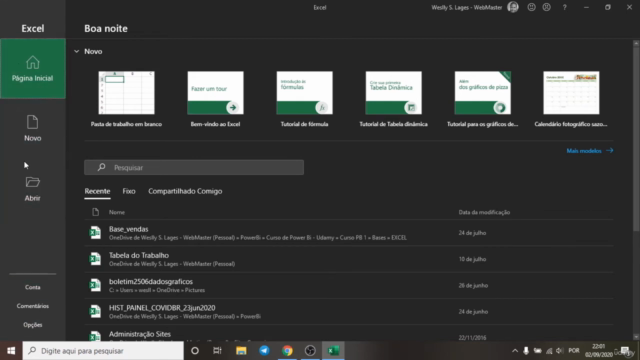640x360 pixels.
Task: Click the Mais modelos link
Action: coord(590,151)
